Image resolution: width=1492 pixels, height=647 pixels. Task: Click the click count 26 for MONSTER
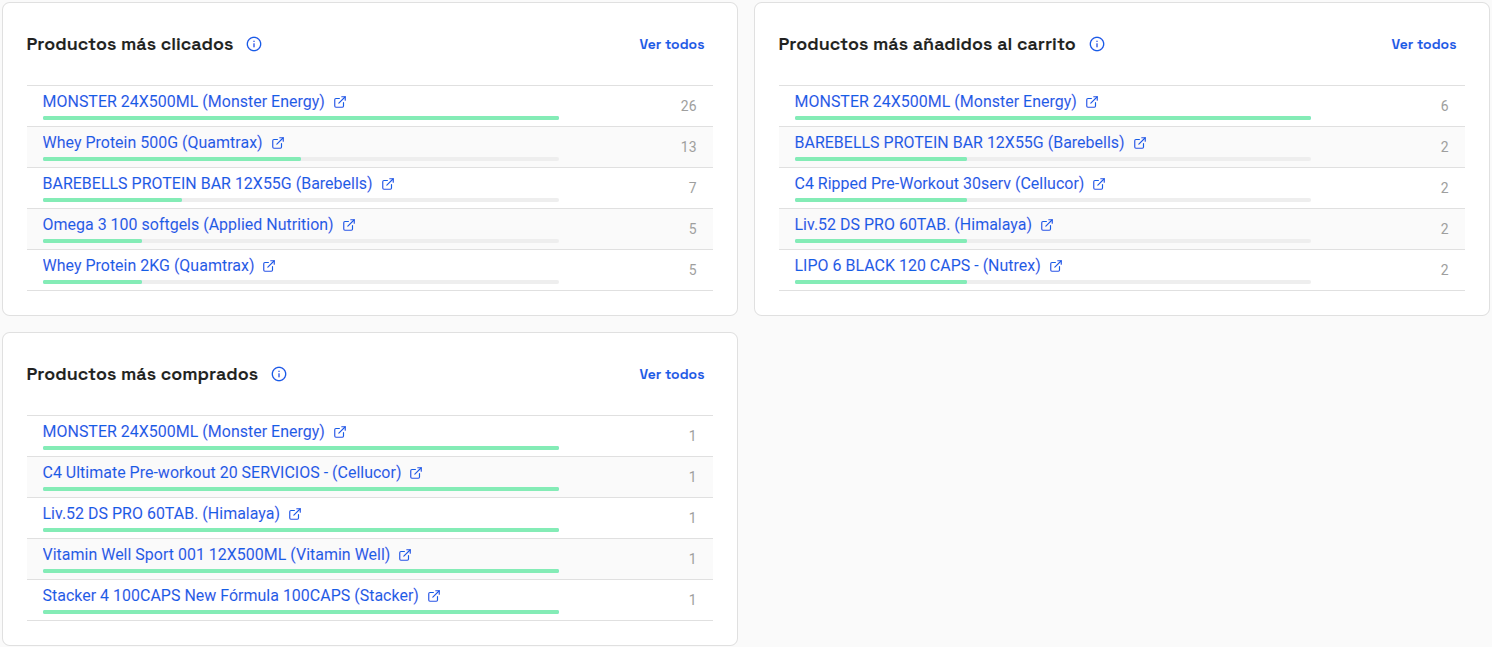[x=688, y=106]
